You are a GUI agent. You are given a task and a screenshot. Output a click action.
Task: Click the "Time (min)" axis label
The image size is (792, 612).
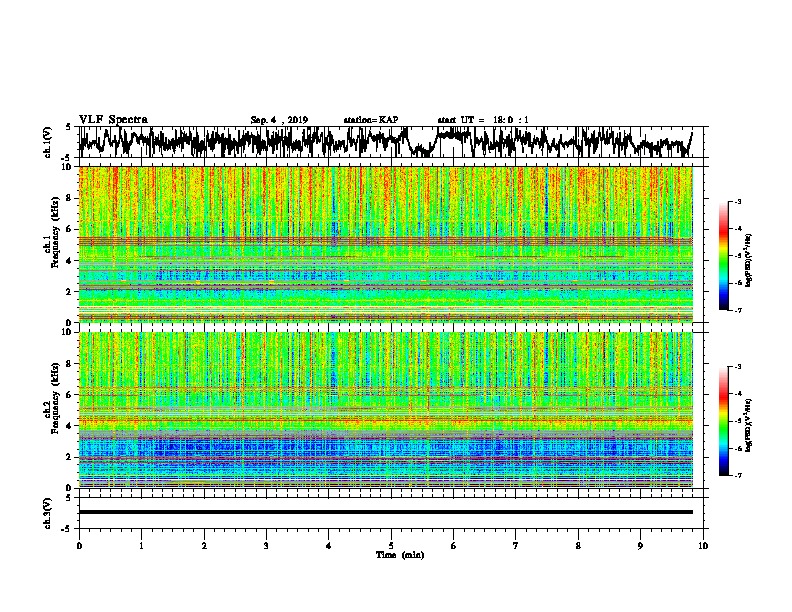[400, 555]
